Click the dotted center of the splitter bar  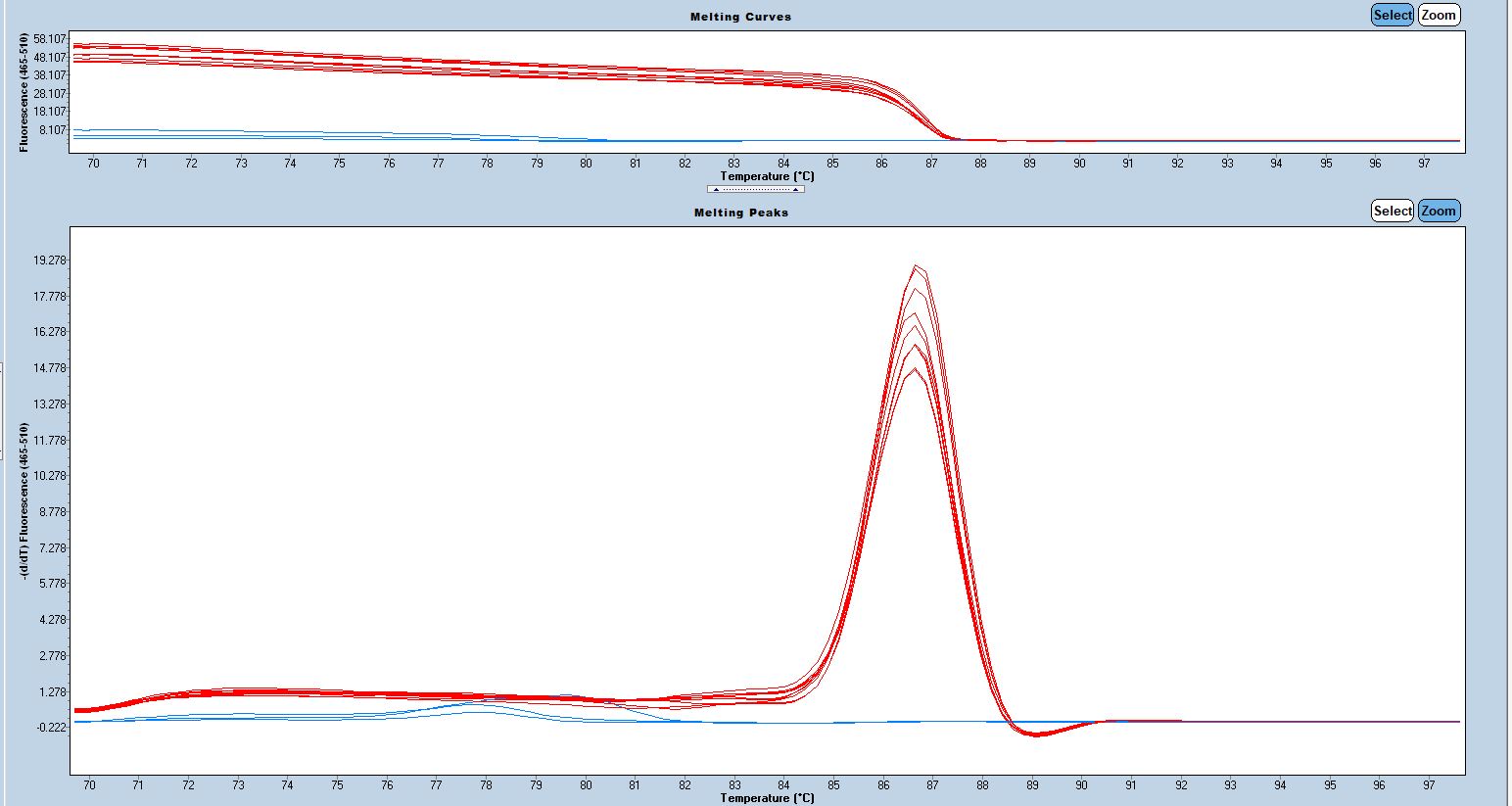(x=755, y=189)
